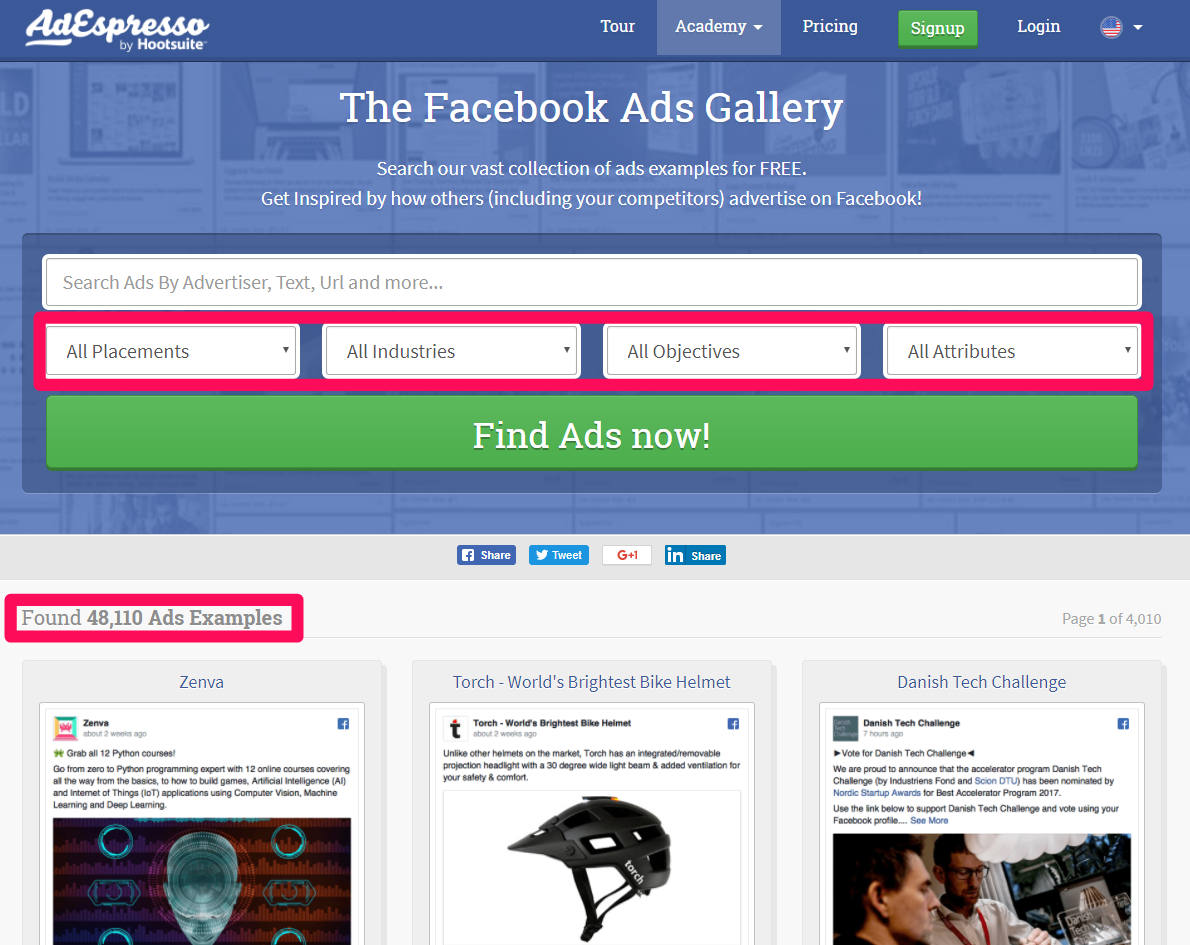Expand the All Objectives dropdown

coord(732,351)
